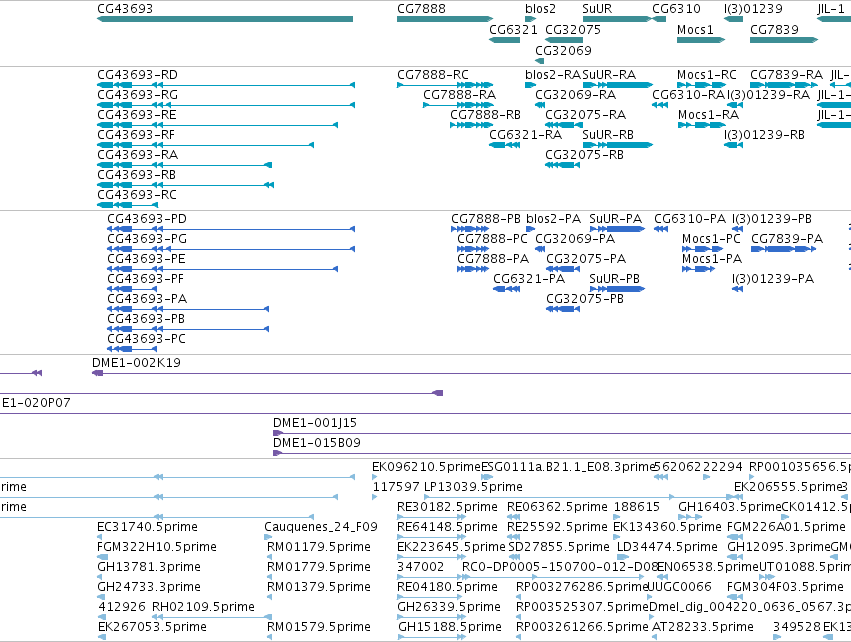This screenshot has height=642, width=851.
Task: Click protein Mocs1-PC label
Action: [x=712, y=239]
